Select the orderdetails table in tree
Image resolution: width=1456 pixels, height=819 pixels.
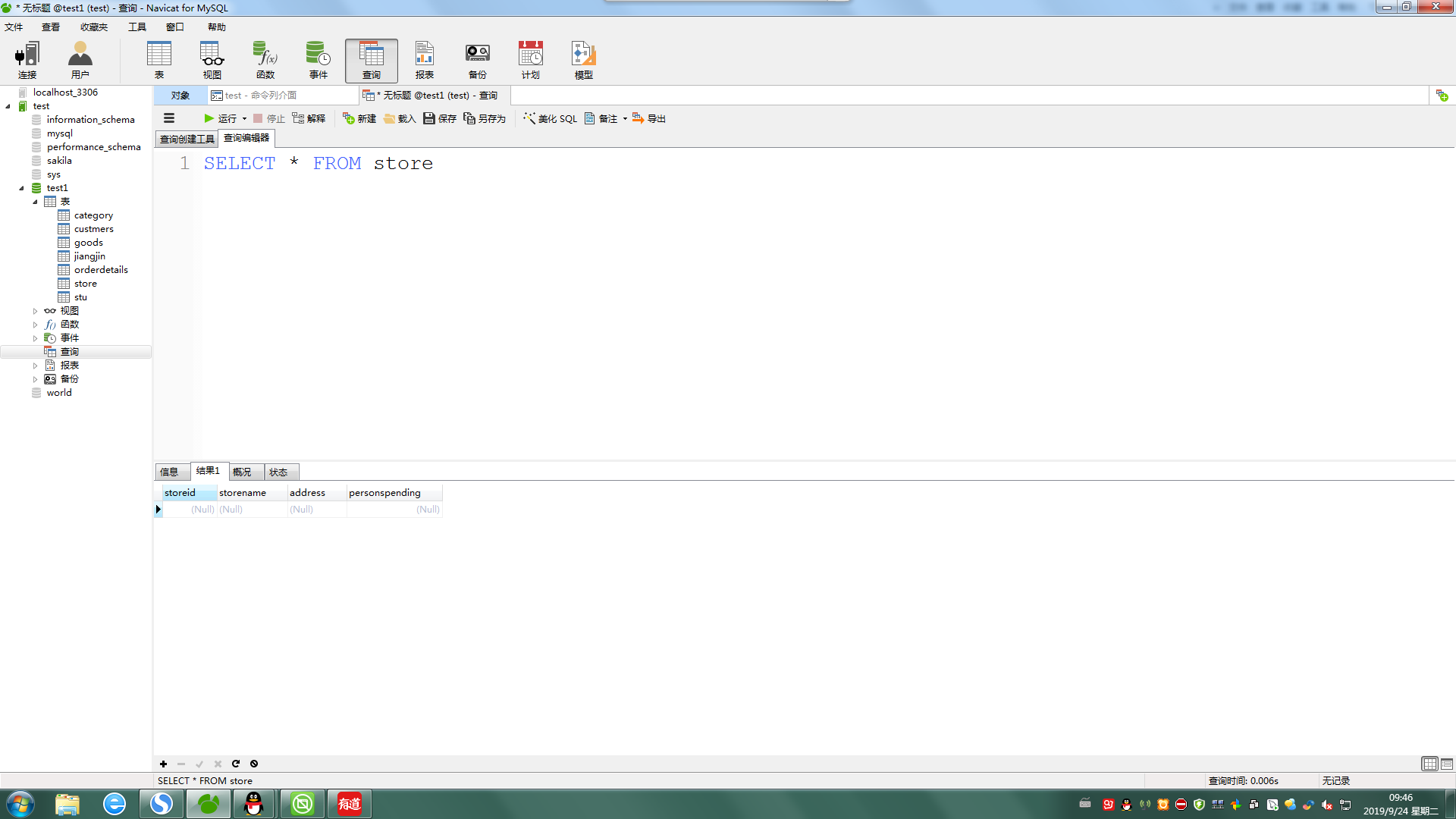click(100, 270)
